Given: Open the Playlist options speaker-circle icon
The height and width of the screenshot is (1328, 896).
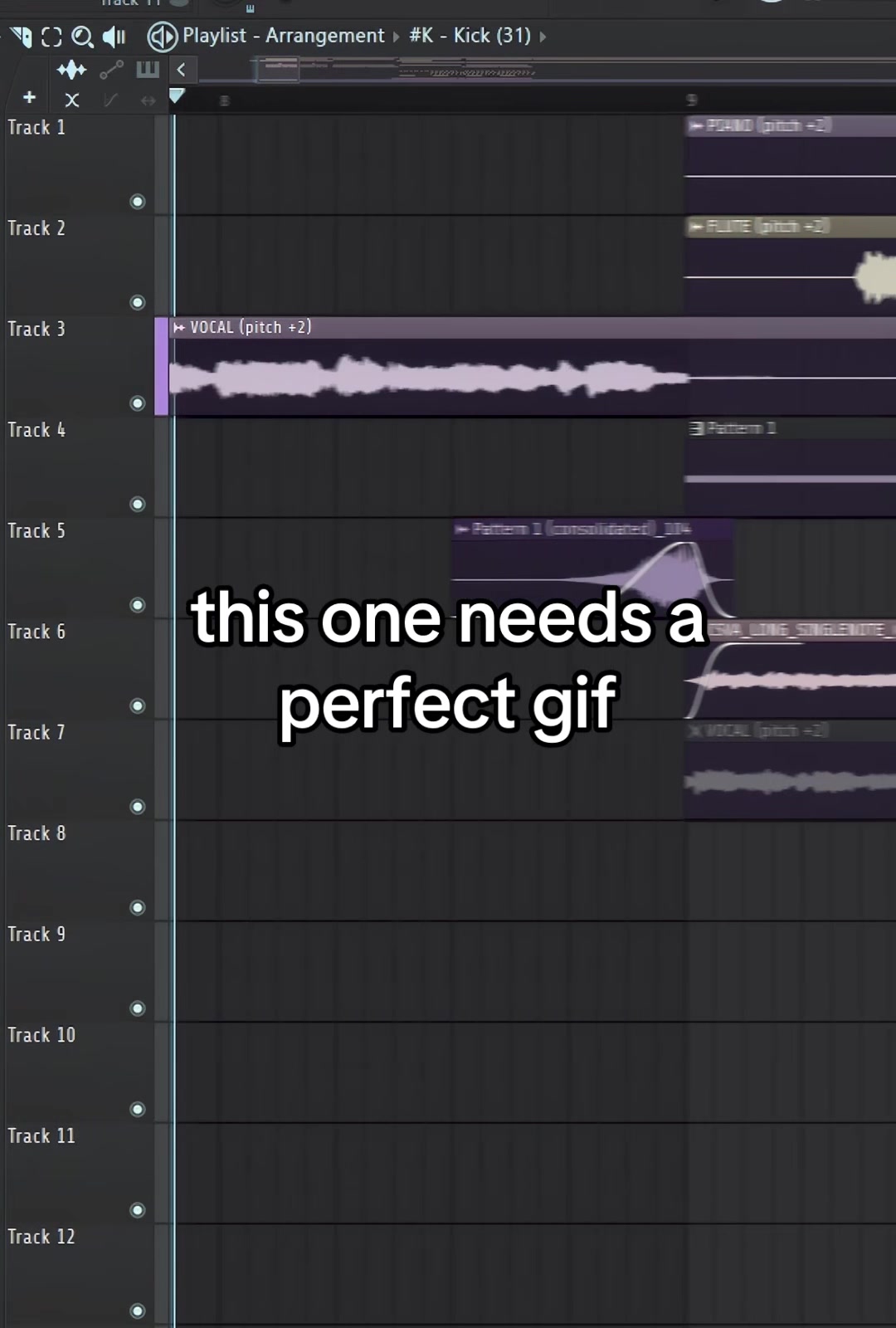Looking at the screenshot, I should tap(162, 36).
